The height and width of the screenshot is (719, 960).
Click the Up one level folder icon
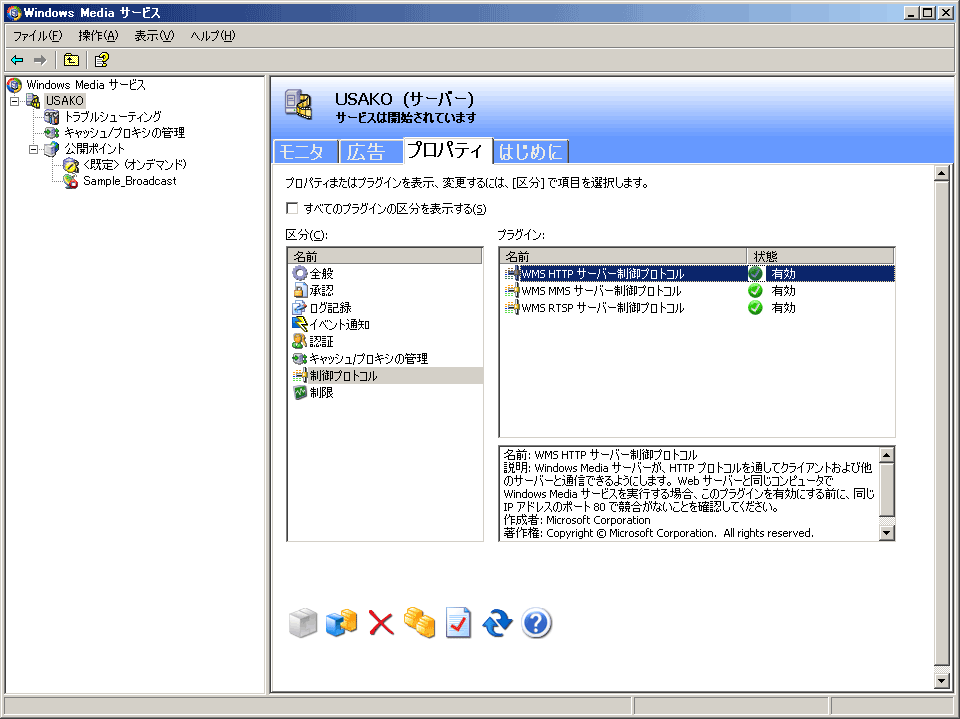(72, 60)
